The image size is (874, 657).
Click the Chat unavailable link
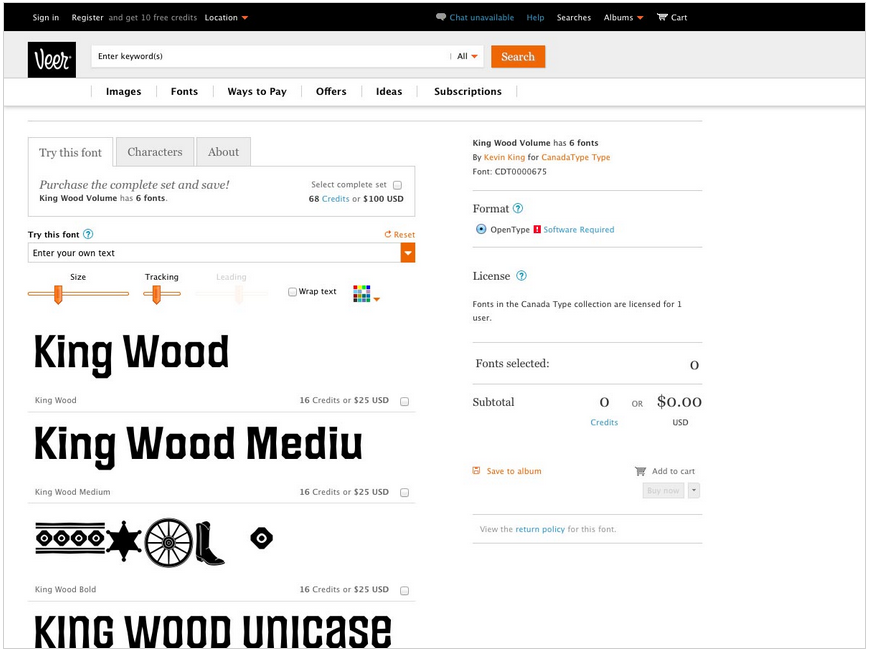[482, 17]
